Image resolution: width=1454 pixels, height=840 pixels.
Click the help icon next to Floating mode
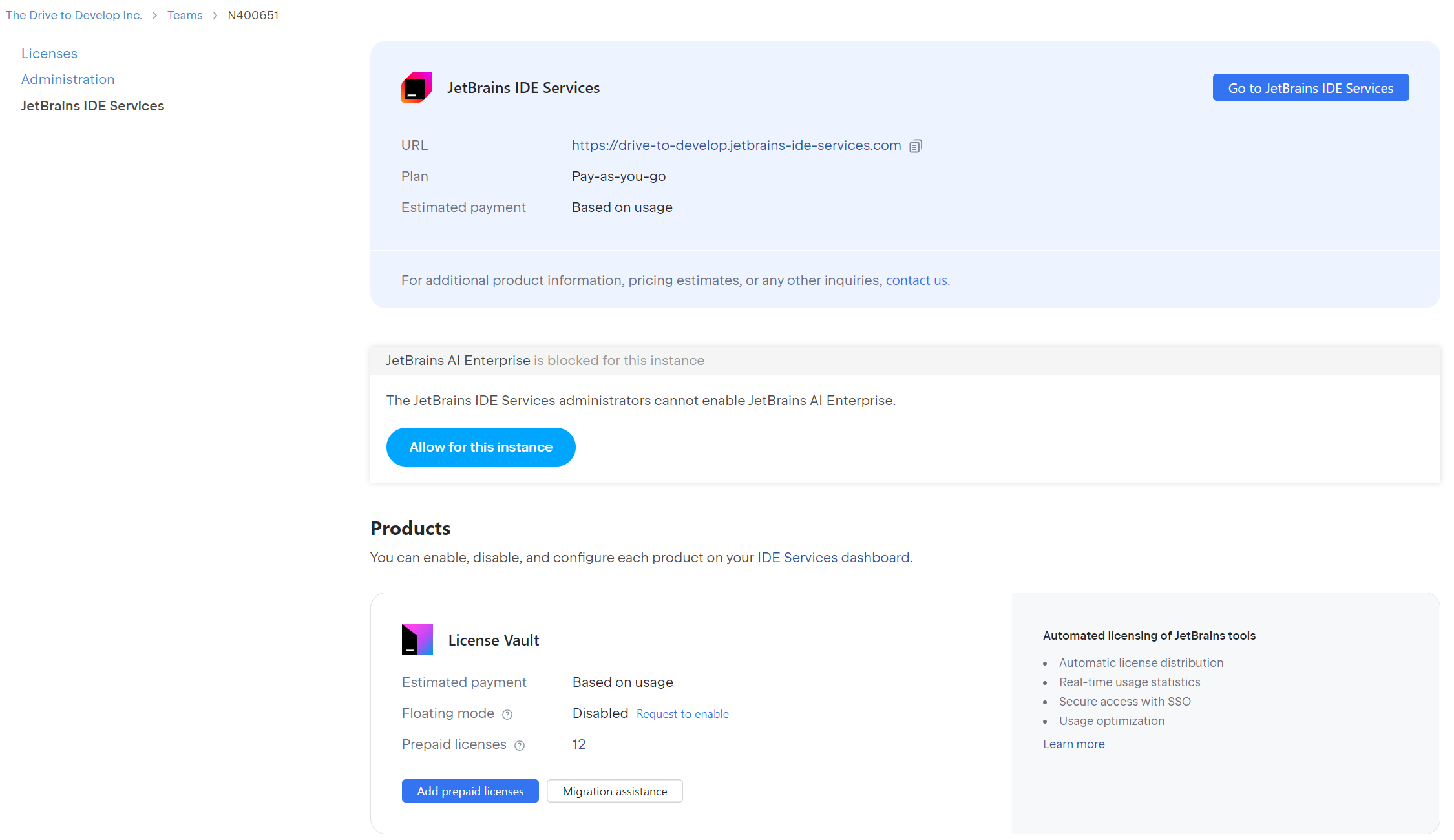pyautogui.click(x=508, y=714)
